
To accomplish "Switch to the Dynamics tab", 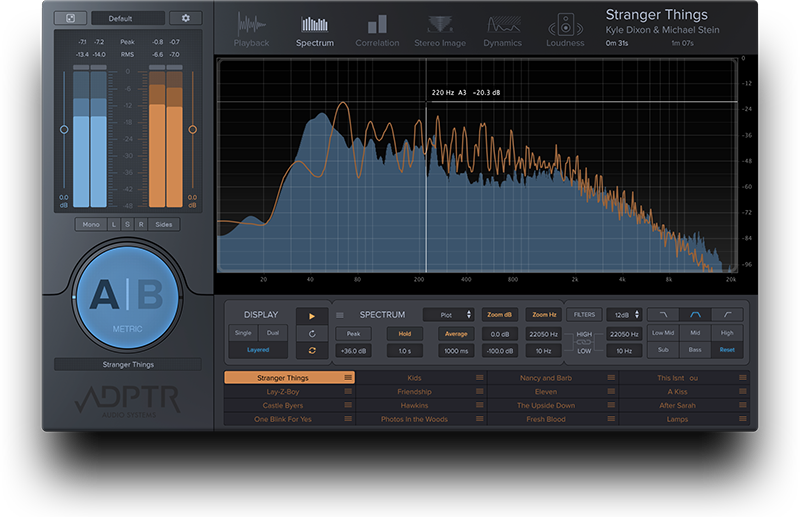I will (502, 28).
